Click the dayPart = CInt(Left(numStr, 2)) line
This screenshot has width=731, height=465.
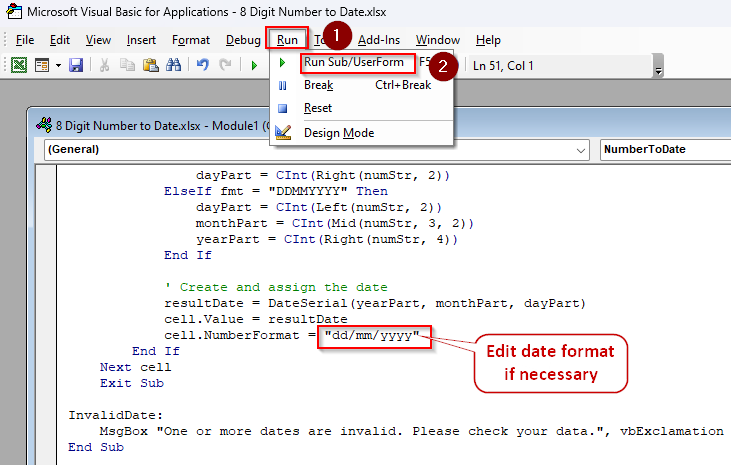[x=318, y=207]
